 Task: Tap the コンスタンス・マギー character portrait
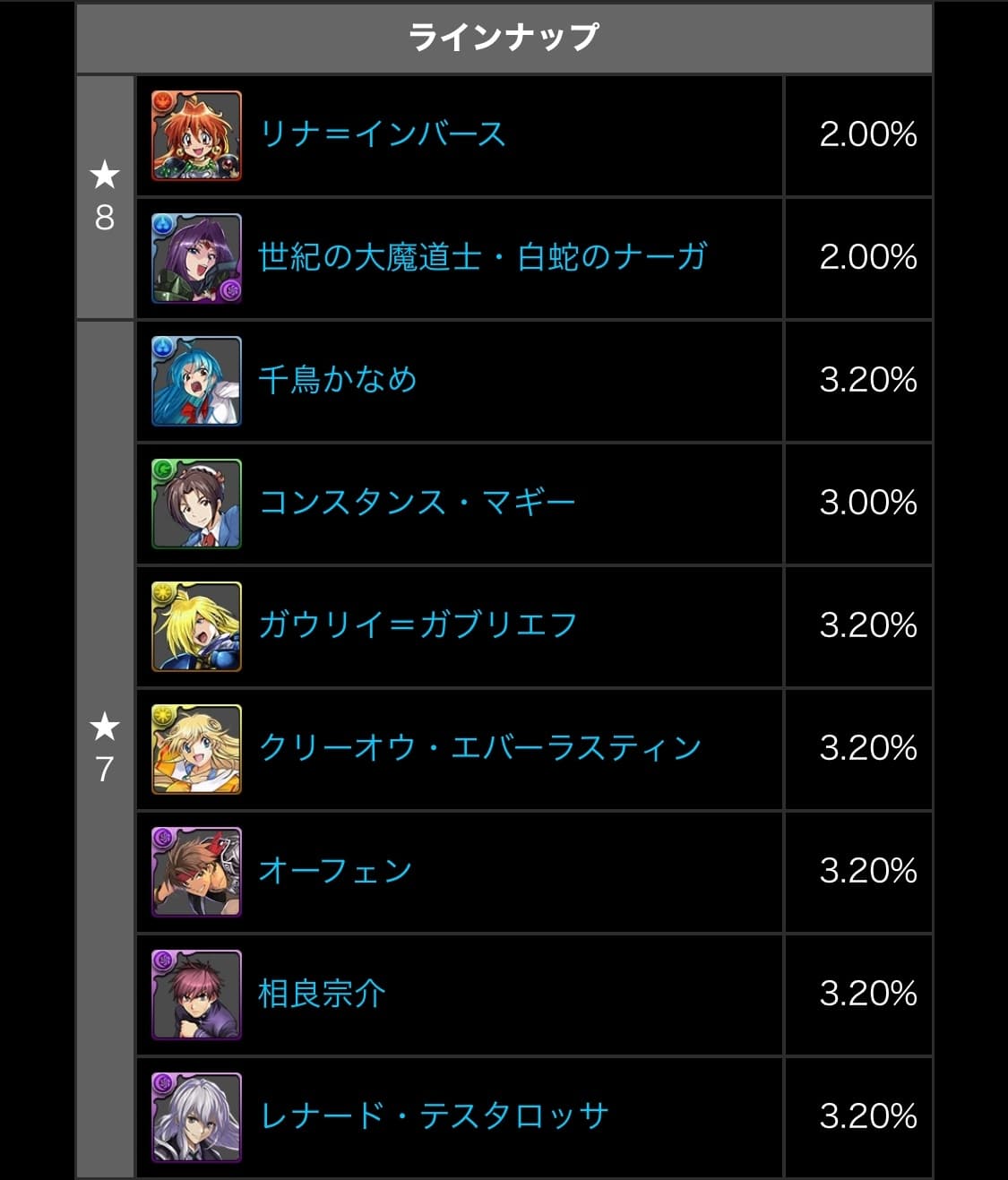click(x=196, y=504)
